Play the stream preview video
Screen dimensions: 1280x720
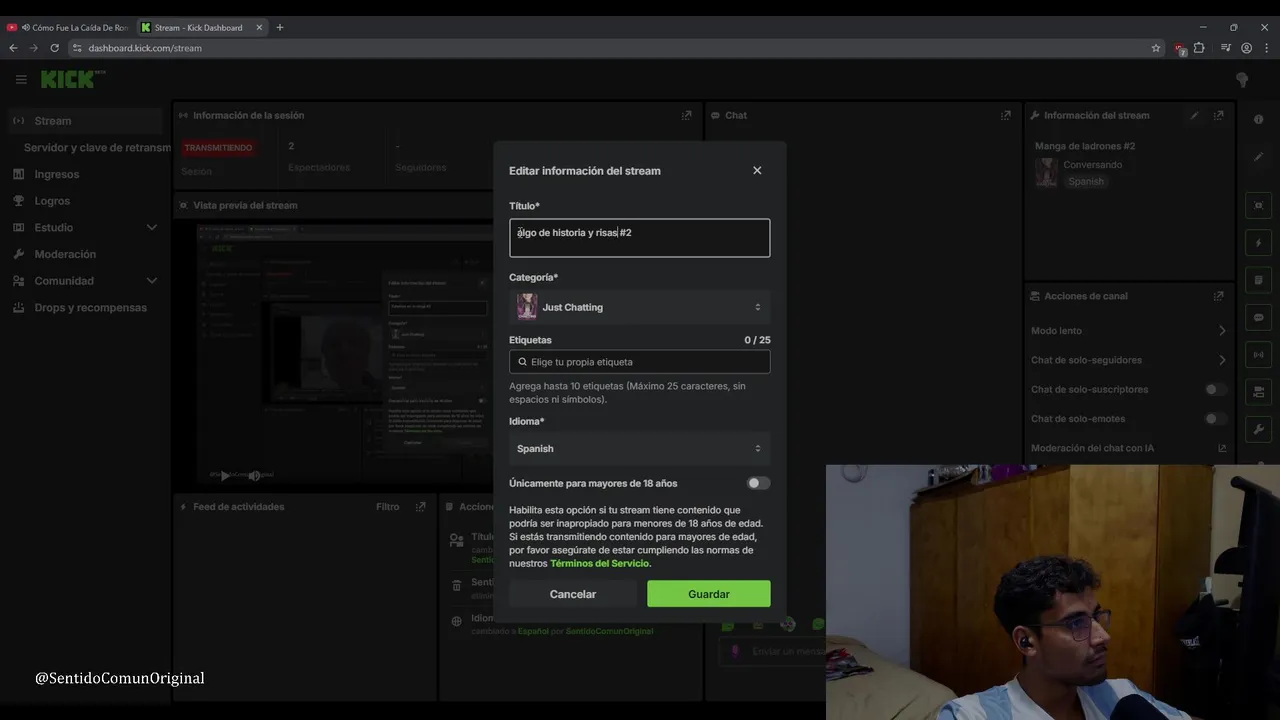pos(225,476)
